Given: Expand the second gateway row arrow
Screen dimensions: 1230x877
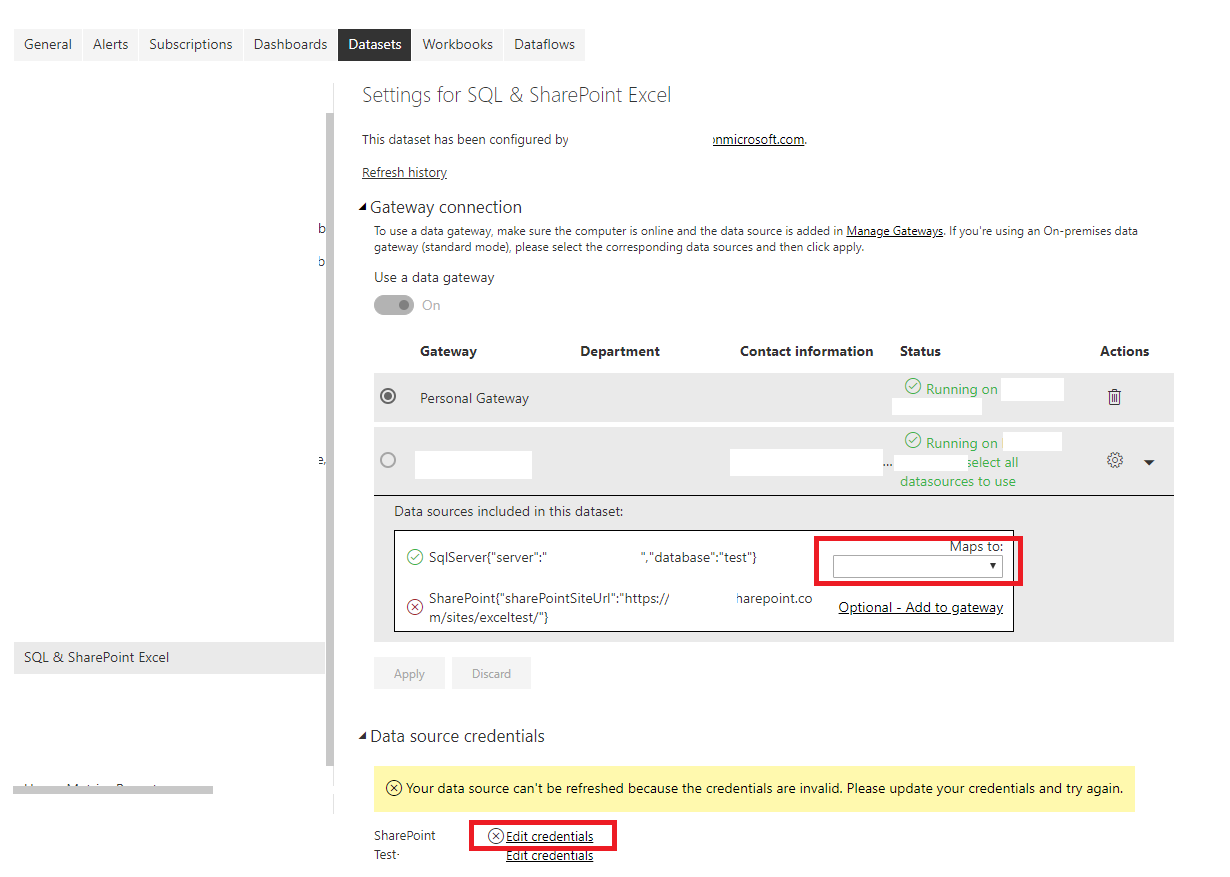Looking at the screenshot, I should coord(1149,462).
